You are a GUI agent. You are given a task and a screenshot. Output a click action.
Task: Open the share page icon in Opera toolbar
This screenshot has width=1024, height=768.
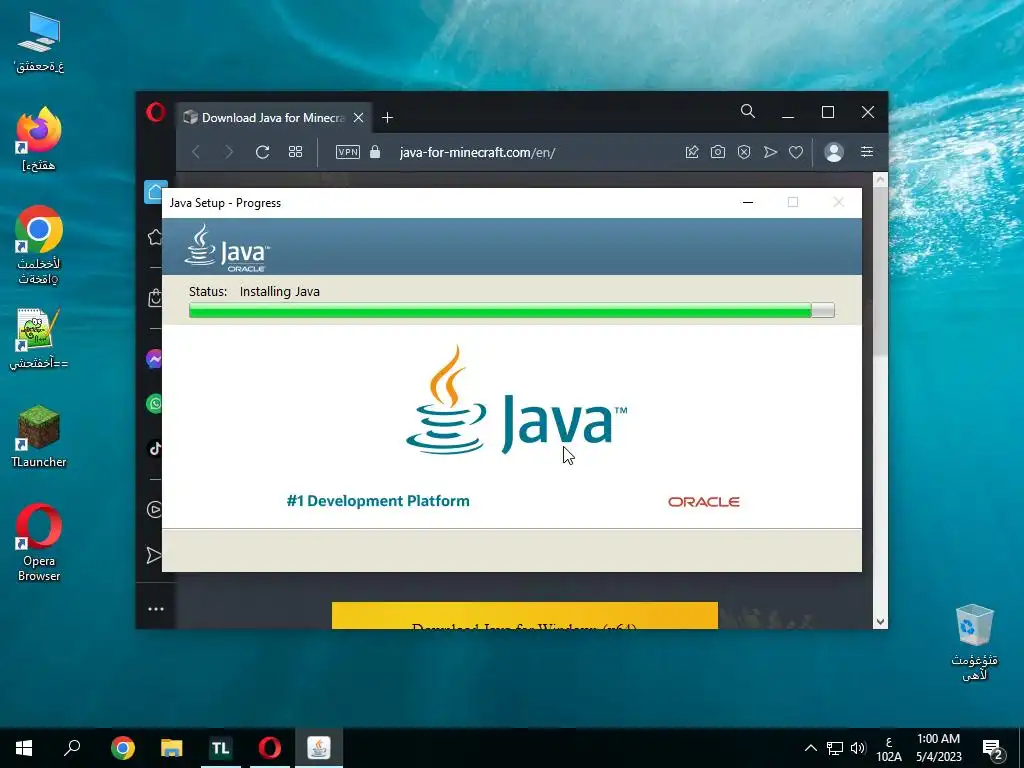692,152
